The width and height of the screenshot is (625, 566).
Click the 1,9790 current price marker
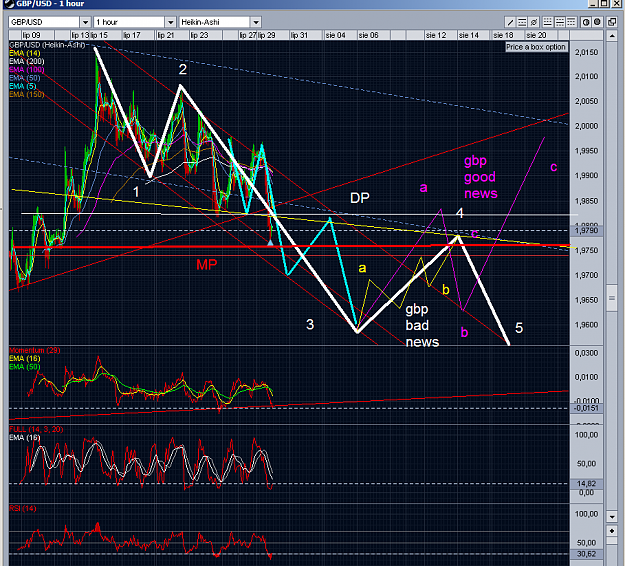tap(586, 230)
